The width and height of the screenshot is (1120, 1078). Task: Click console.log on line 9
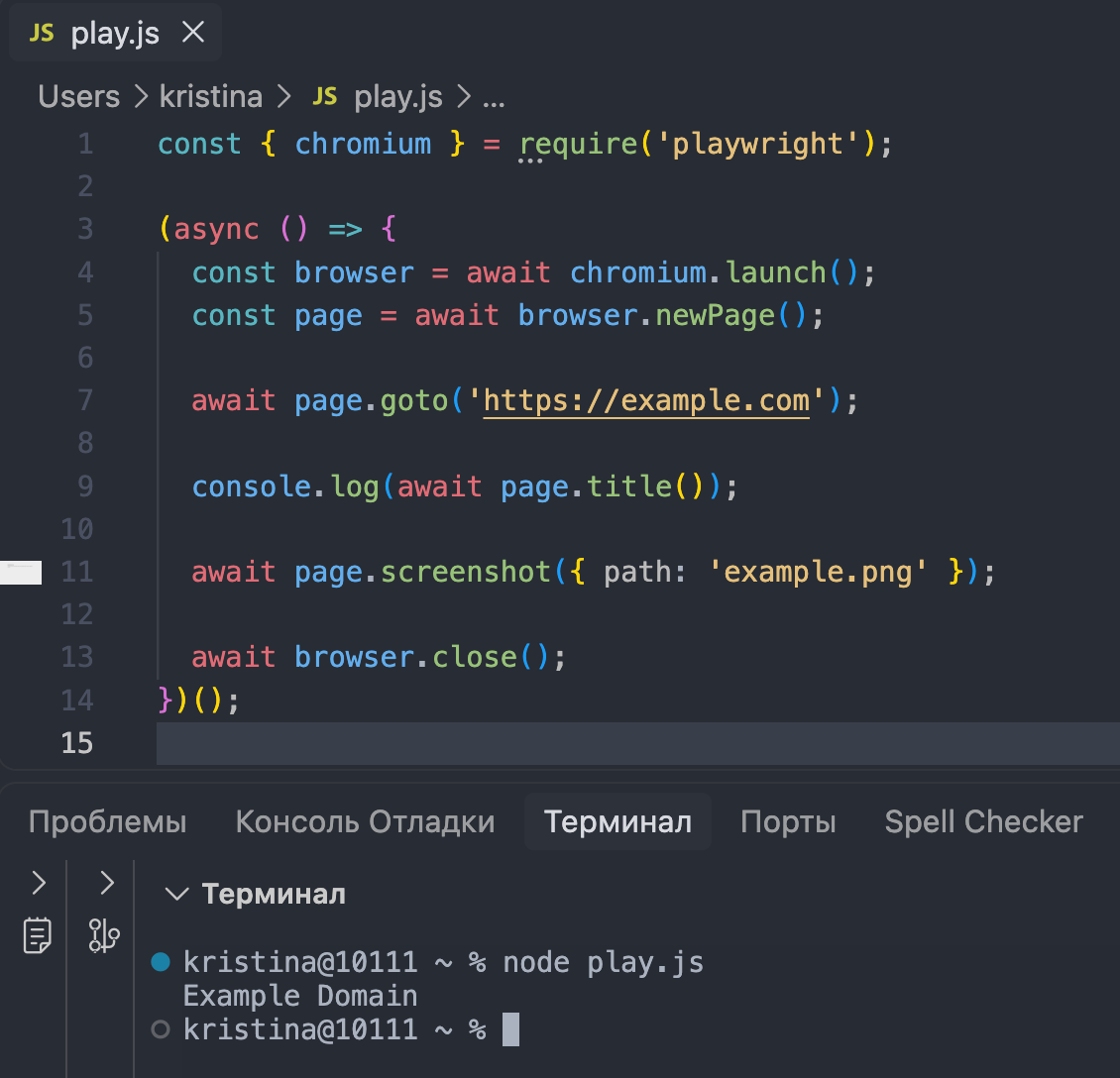click(285, 486)
